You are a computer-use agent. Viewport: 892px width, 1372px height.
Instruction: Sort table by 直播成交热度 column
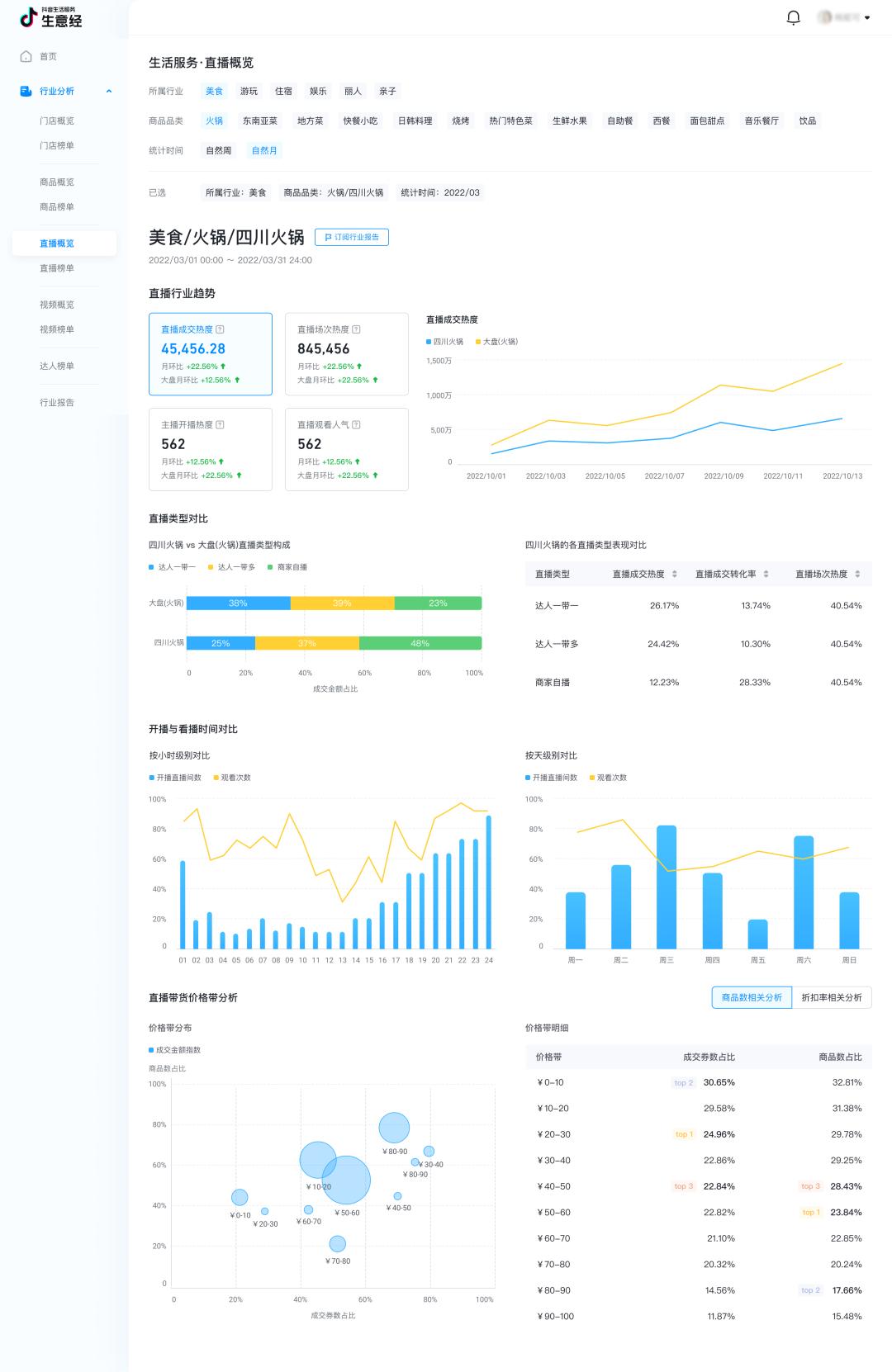tap(674, 574)
